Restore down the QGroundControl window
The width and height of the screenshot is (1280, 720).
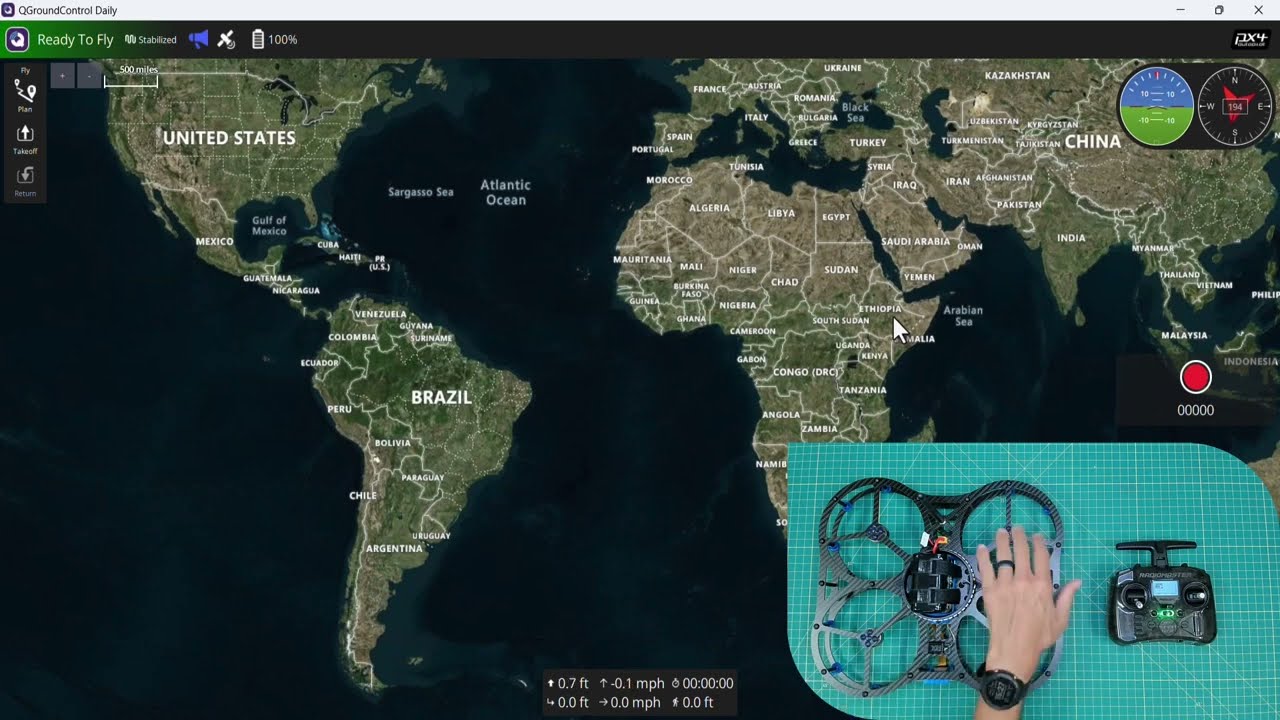pos(1219,10)
